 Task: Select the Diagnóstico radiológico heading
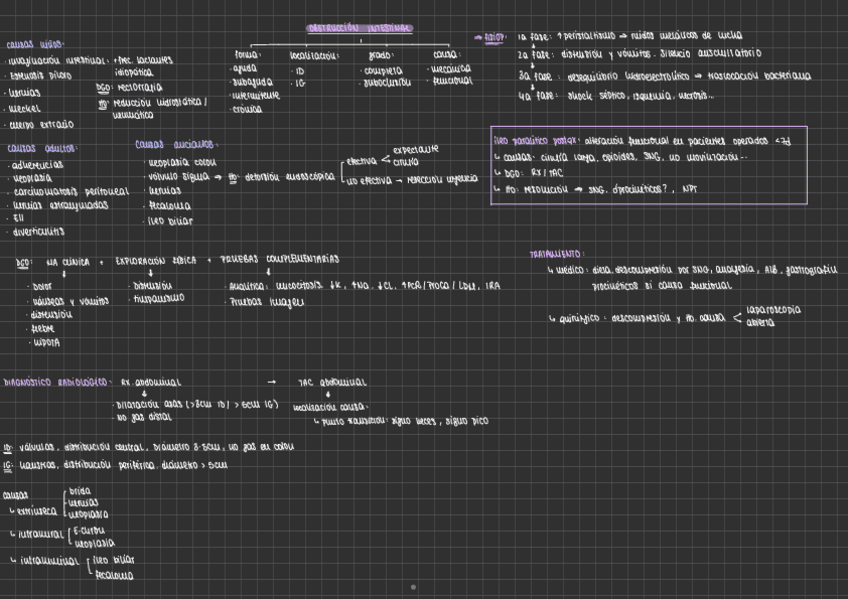56,382
